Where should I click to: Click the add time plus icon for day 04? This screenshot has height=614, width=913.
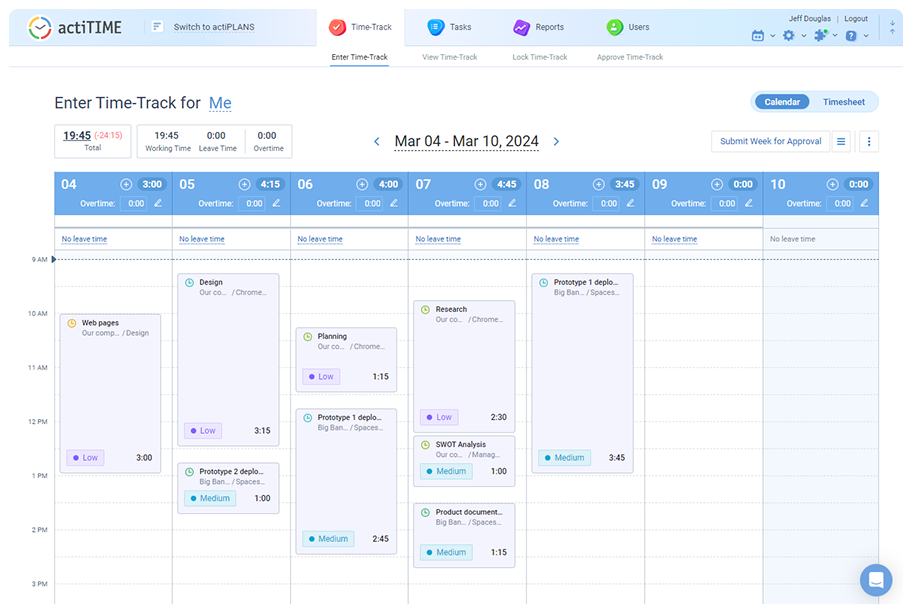126,184
